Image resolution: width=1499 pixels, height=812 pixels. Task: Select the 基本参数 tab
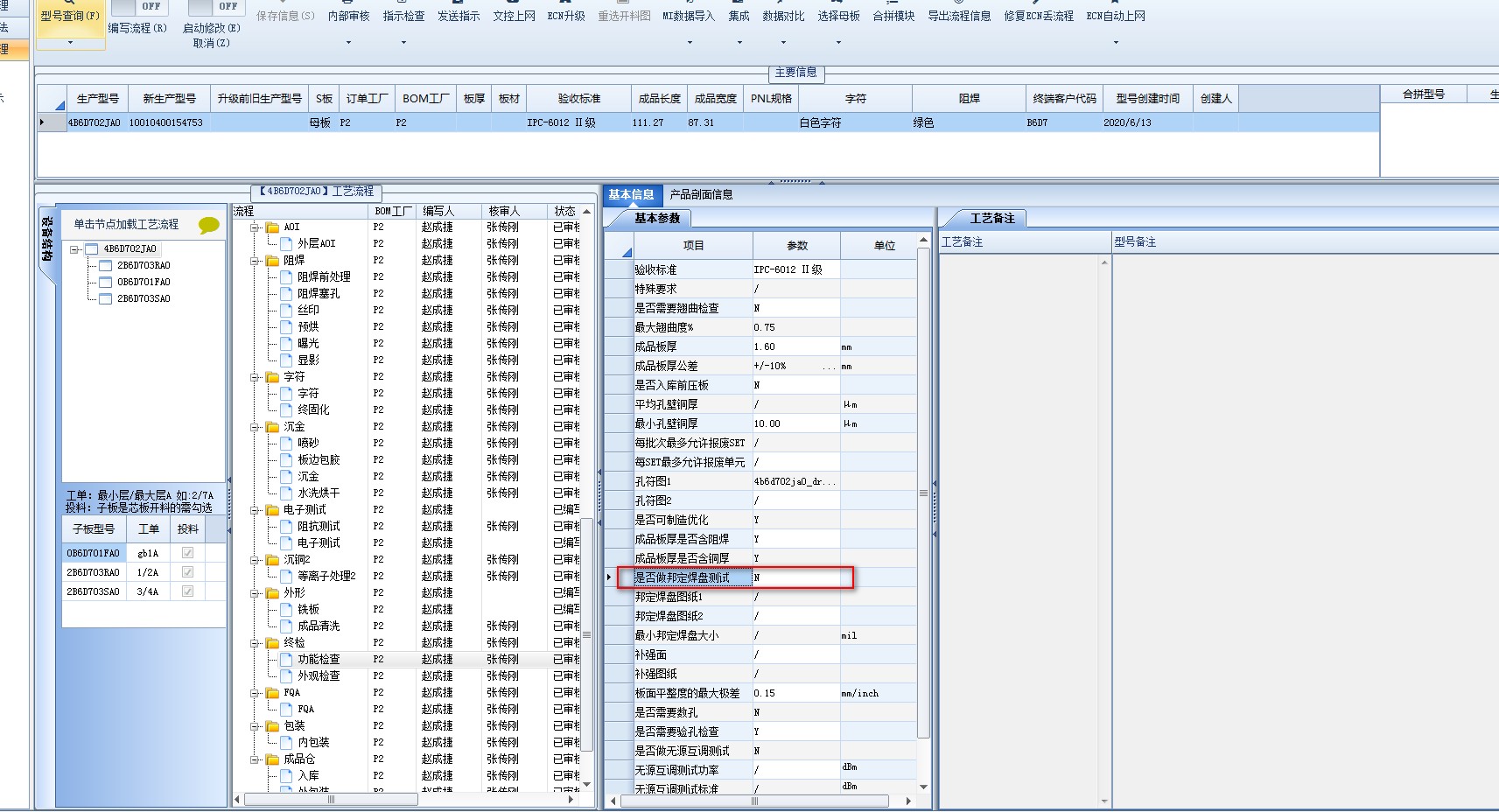click(657, 218)
